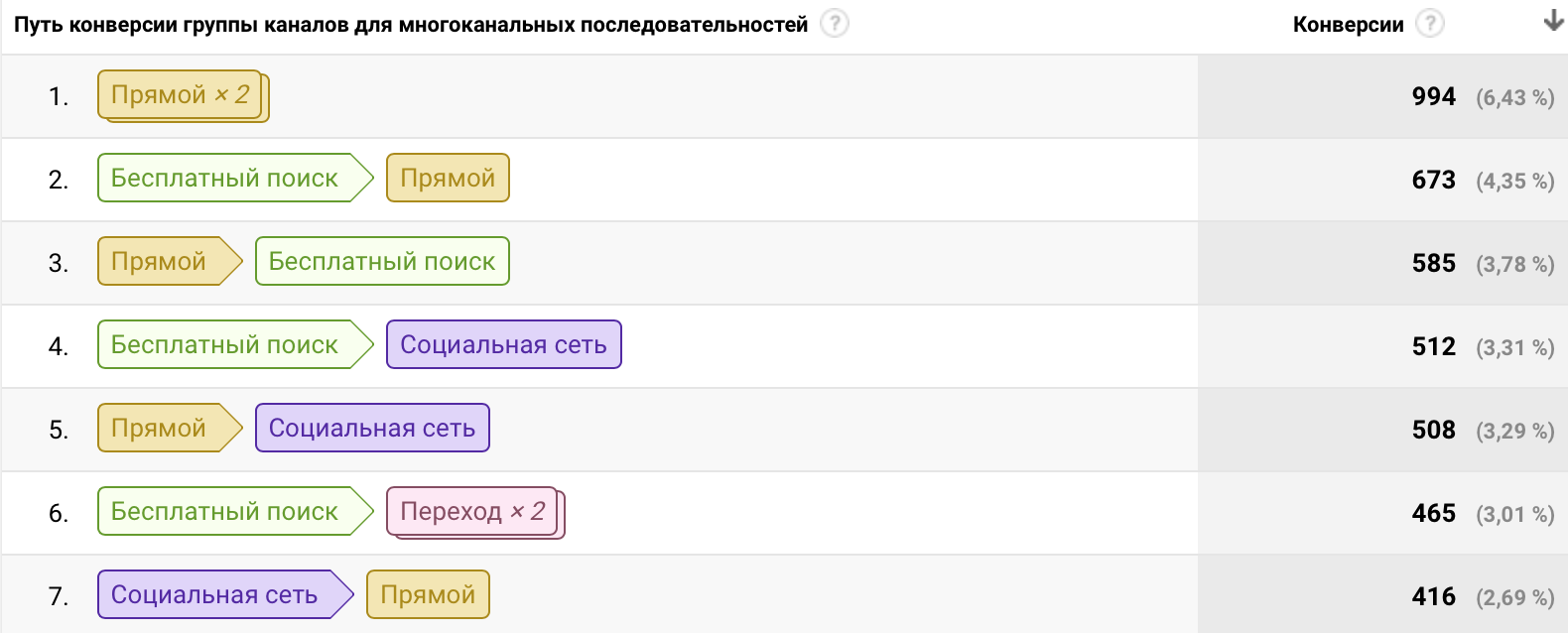Click the 'Переход × 2' tag
The image size is (1568, 633).
(x=472, y=512)
